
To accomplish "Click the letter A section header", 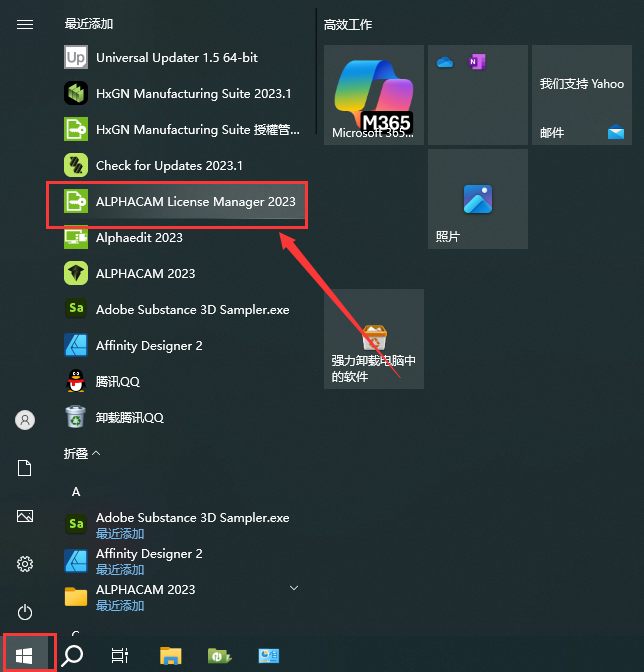I will [76, 492].
